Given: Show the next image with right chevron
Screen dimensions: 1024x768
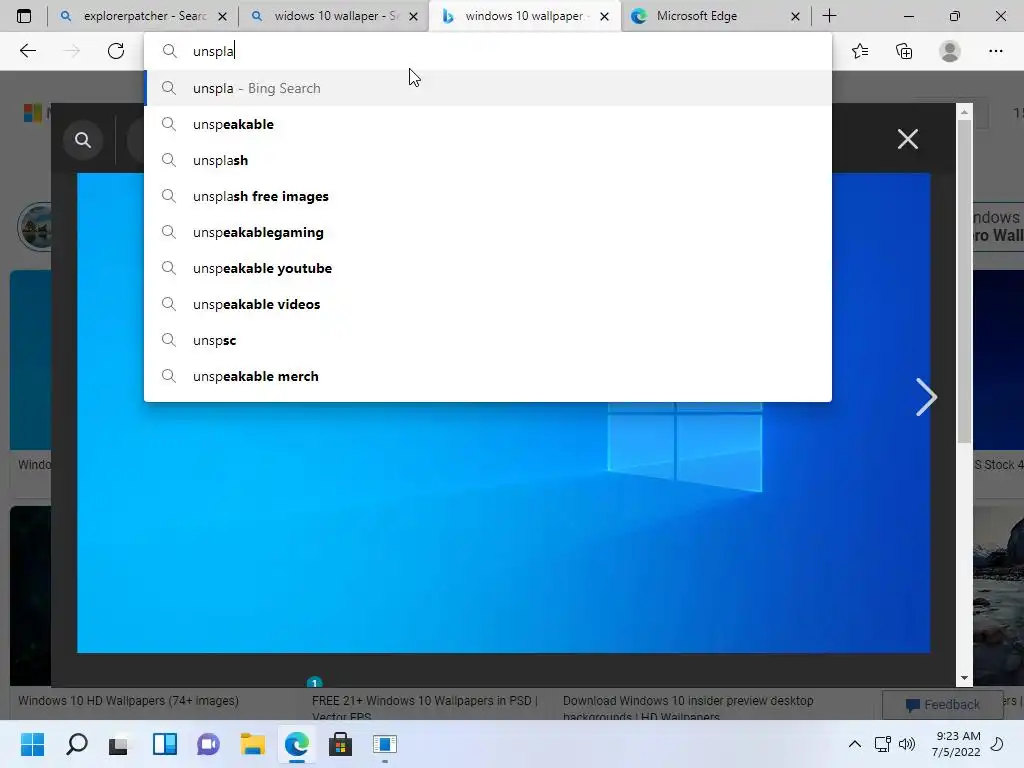Looking at the screenshot, I should pos(926,397).
